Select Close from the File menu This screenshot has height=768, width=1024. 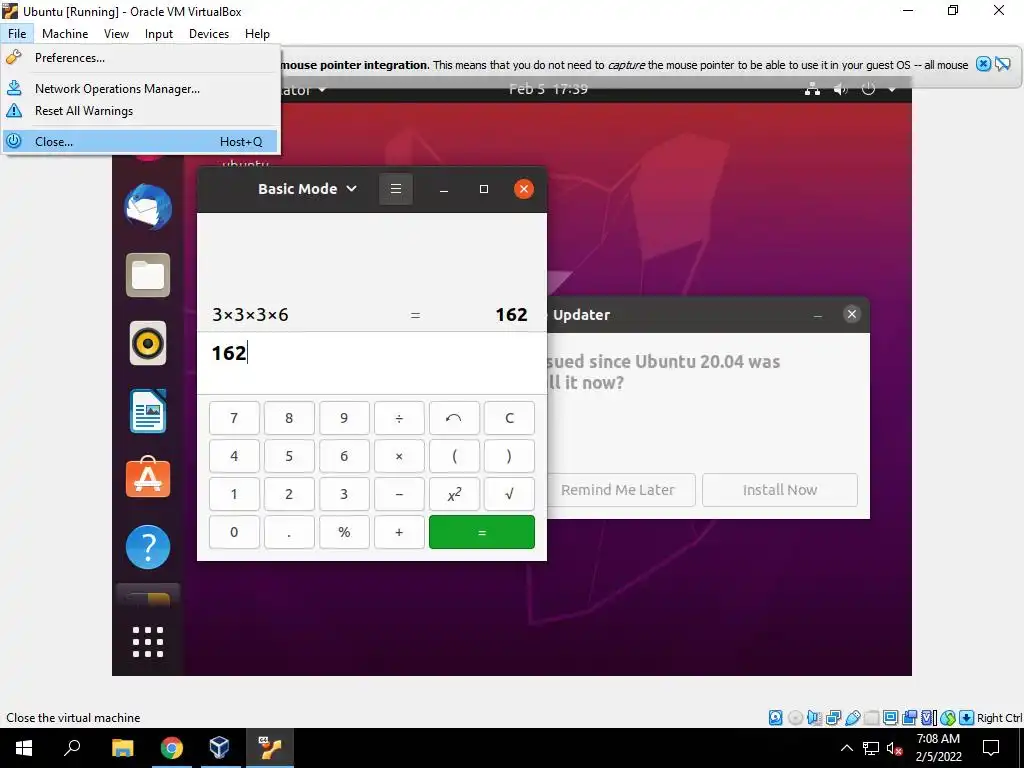pos(142,141)
